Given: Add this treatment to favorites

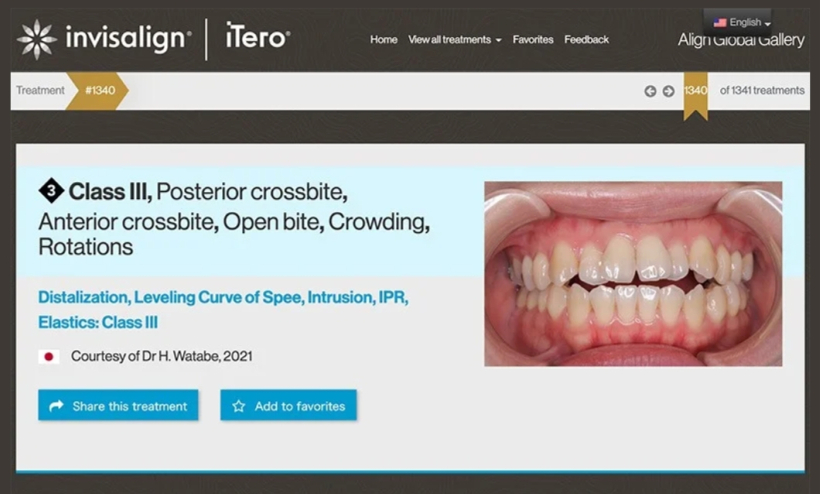Looking at the screenshot, I should (x=289, y=405).
